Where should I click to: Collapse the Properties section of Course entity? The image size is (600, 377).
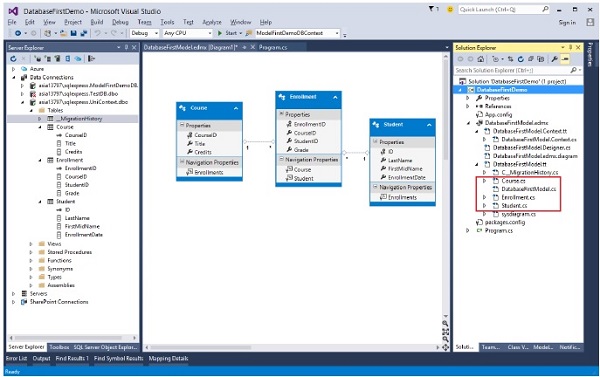[182, 125]
